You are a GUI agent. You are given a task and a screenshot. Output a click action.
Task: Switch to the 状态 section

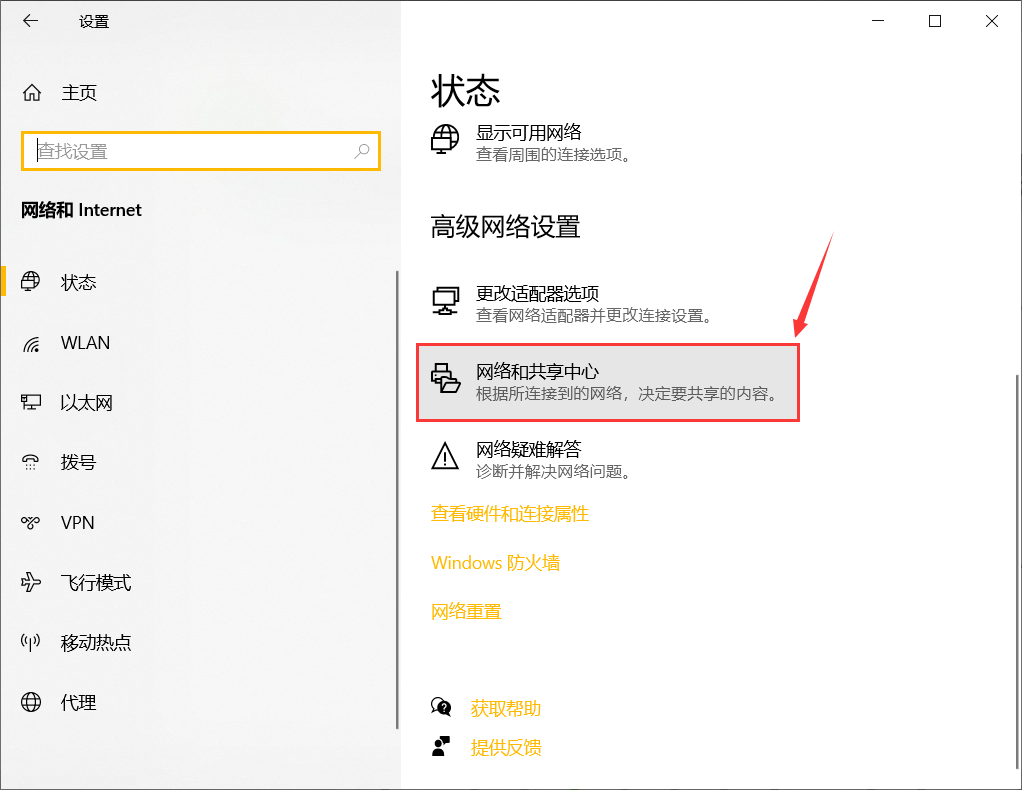tap(78, 282)
